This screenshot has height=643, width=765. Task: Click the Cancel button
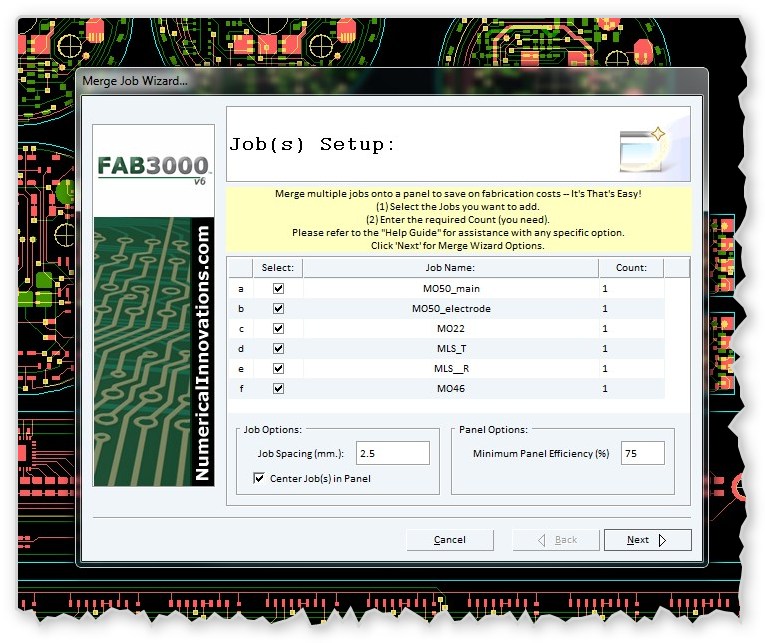450,540
